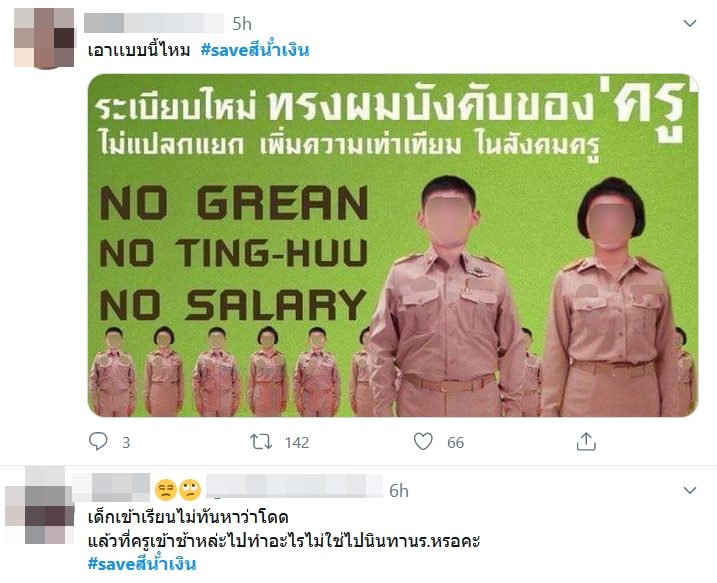The image size is (717, 583).
Task: Open #saveสีน้ำเงิน hashtag in second tweet
Action: coord(142,563)
